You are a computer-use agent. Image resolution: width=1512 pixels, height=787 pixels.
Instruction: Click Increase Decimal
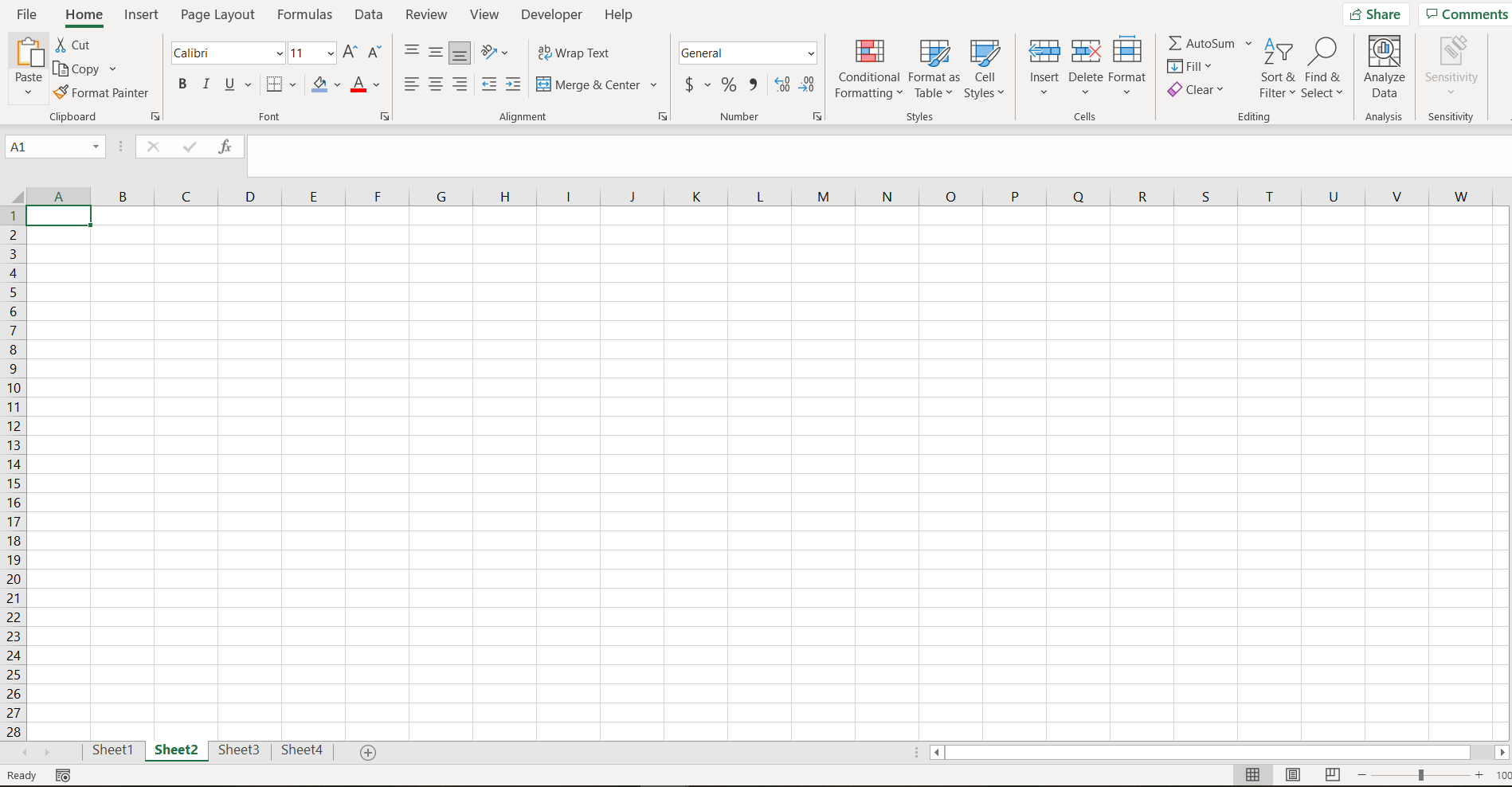tap(781, 84)
